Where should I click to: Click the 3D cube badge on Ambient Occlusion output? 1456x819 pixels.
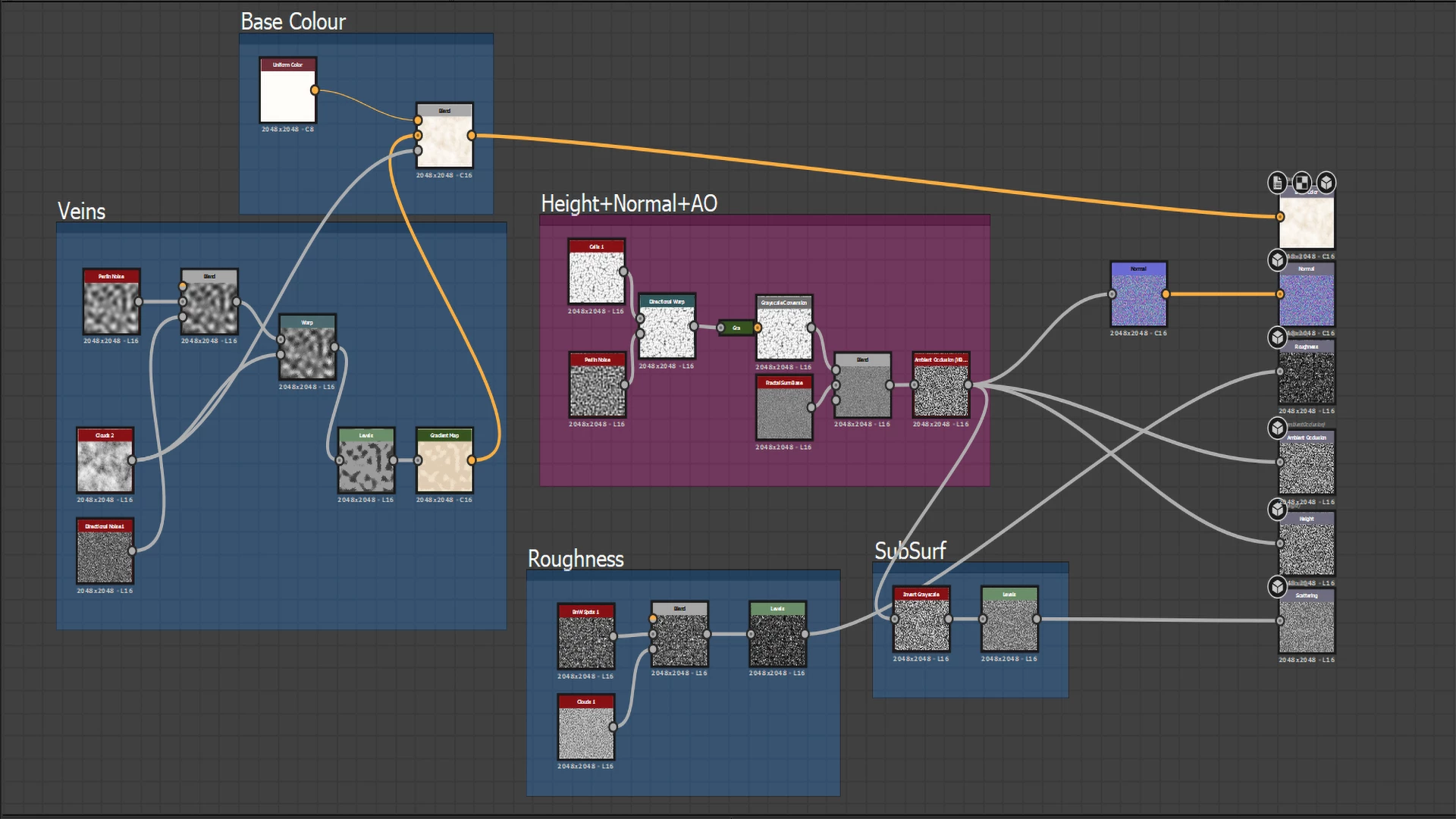pos(1278,428)
